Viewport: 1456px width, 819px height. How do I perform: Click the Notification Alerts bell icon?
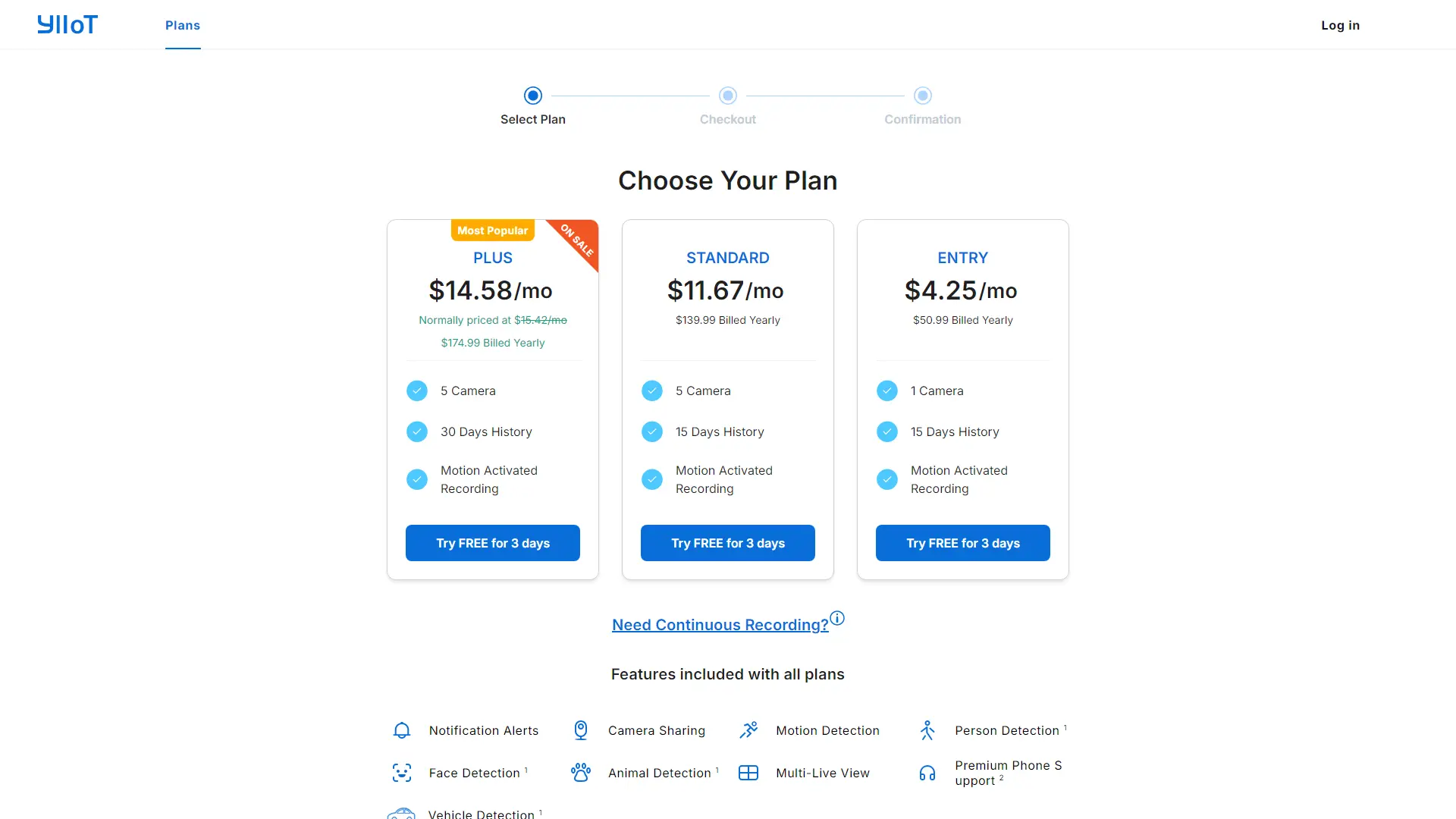pos(401,730)
